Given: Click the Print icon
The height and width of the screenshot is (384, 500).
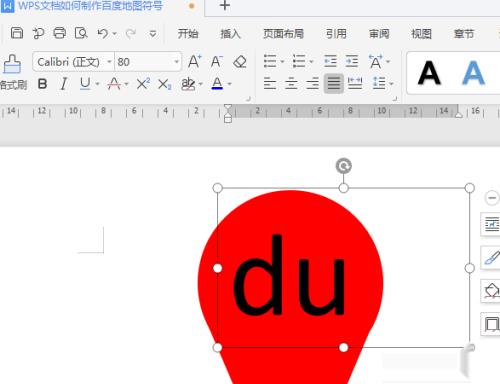Looking at the screenshot, I should 60,33.
